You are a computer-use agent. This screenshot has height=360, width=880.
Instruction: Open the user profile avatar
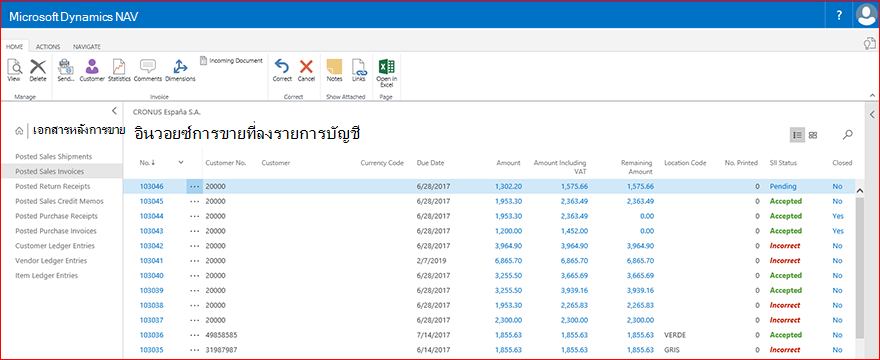(x=866, y=15)
